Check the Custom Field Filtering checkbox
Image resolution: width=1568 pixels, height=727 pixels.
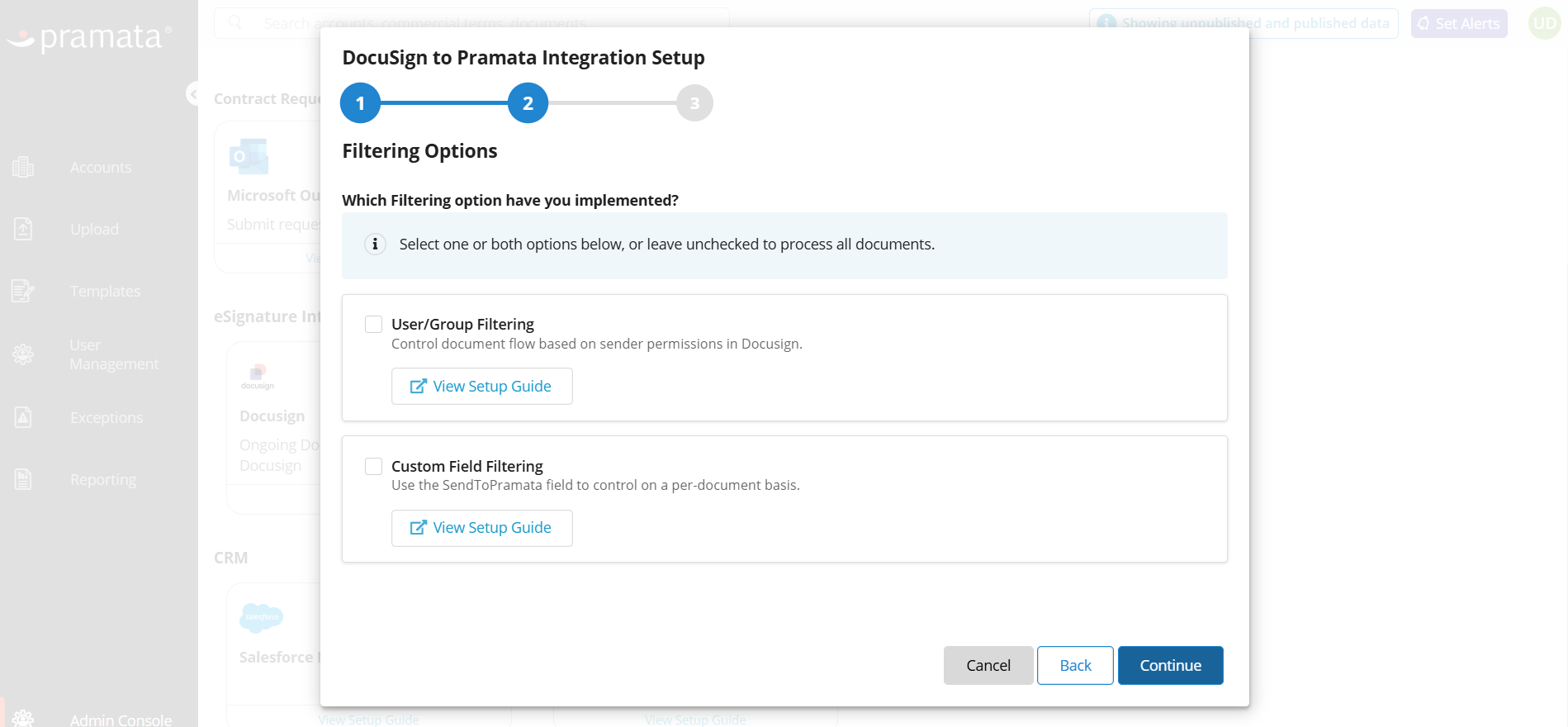coord(373,466)
